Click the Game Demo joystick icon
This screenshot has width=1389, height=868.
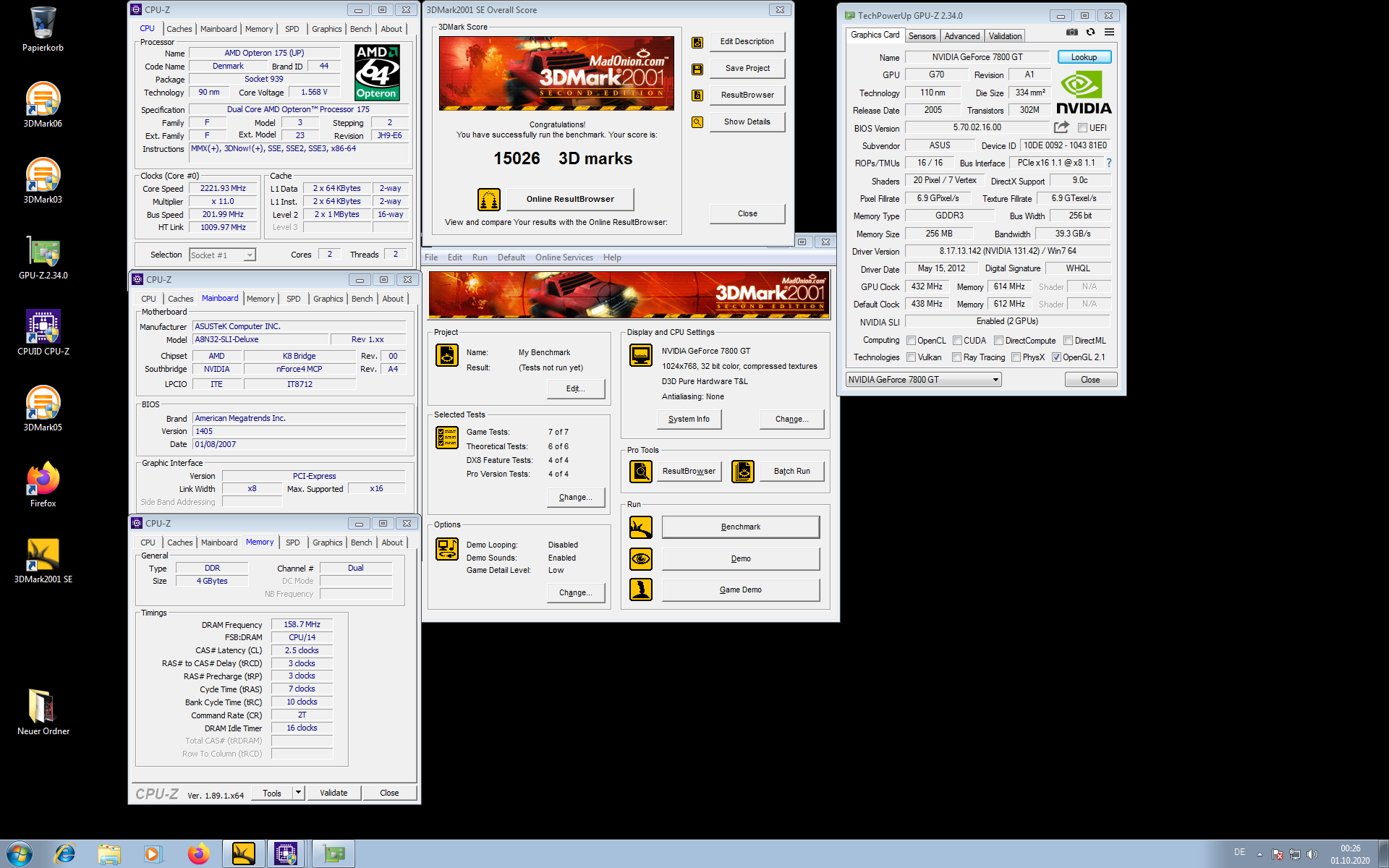(641, 590)
